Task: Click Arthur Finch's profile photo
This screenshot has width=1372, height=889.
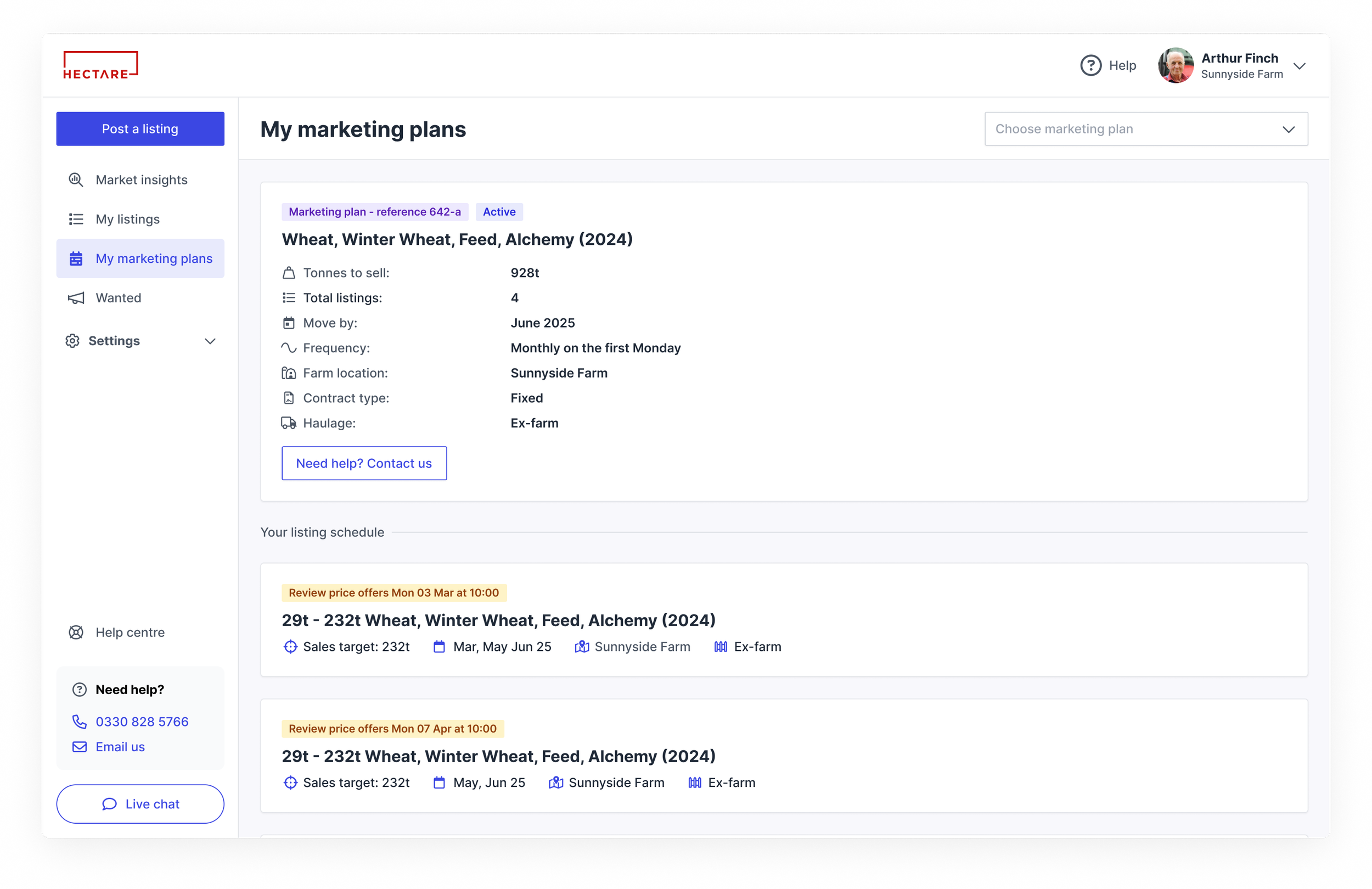Action: pyautogui.click(x=1176, y=66)
